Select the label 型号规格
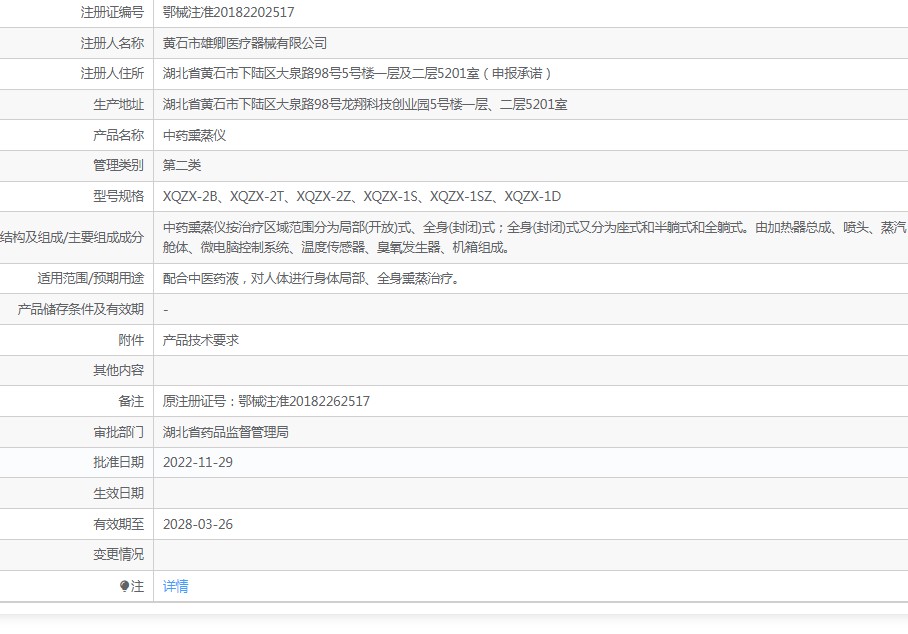This screenshot has width=908, height=634. click(x=118, y=196)
